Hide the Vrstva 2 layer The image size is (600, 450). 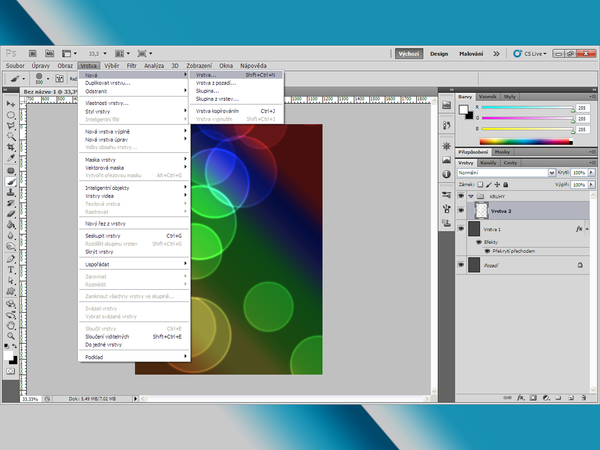point(461,212)
